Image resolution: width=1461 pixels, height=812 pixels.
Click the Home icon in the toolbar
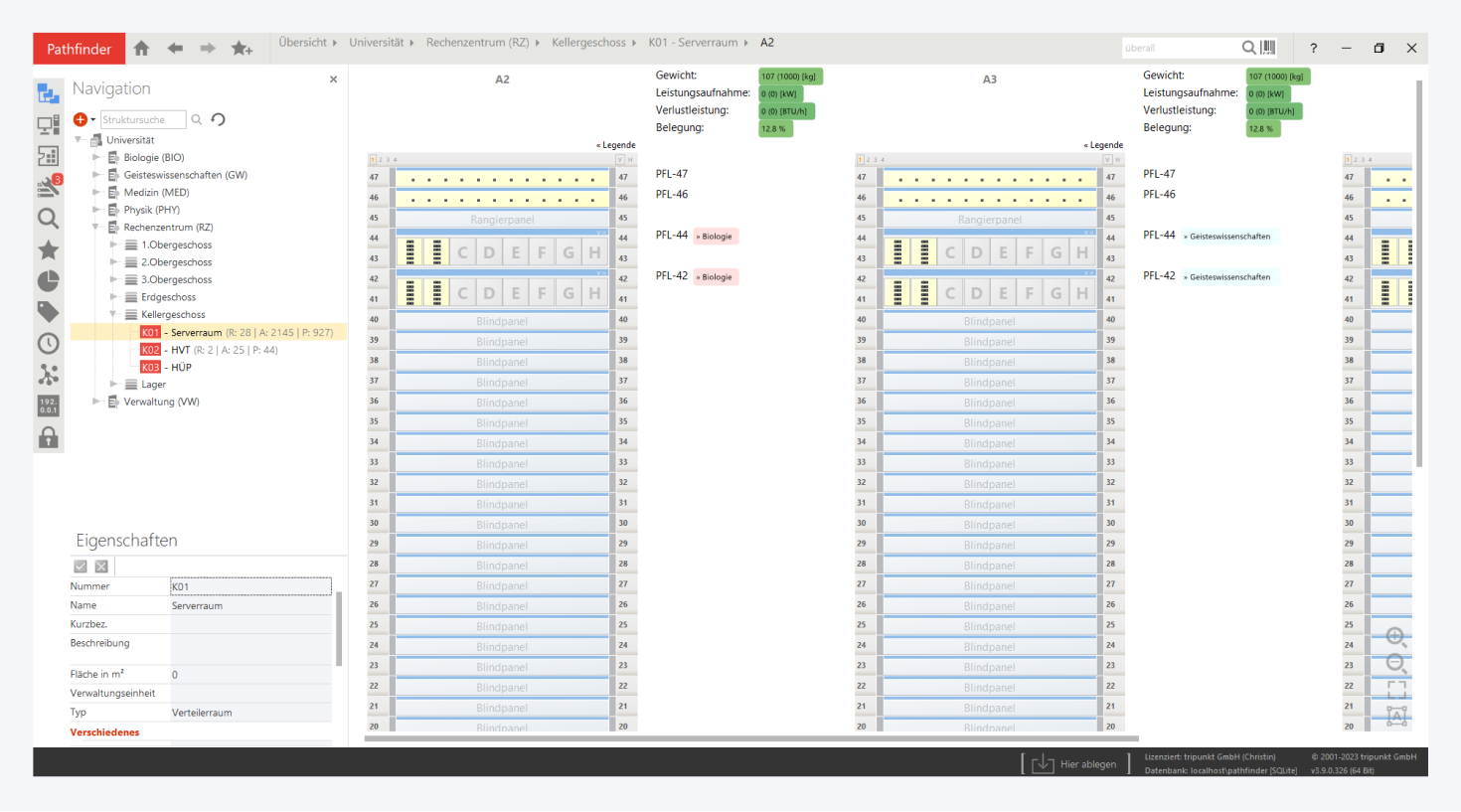141,49
